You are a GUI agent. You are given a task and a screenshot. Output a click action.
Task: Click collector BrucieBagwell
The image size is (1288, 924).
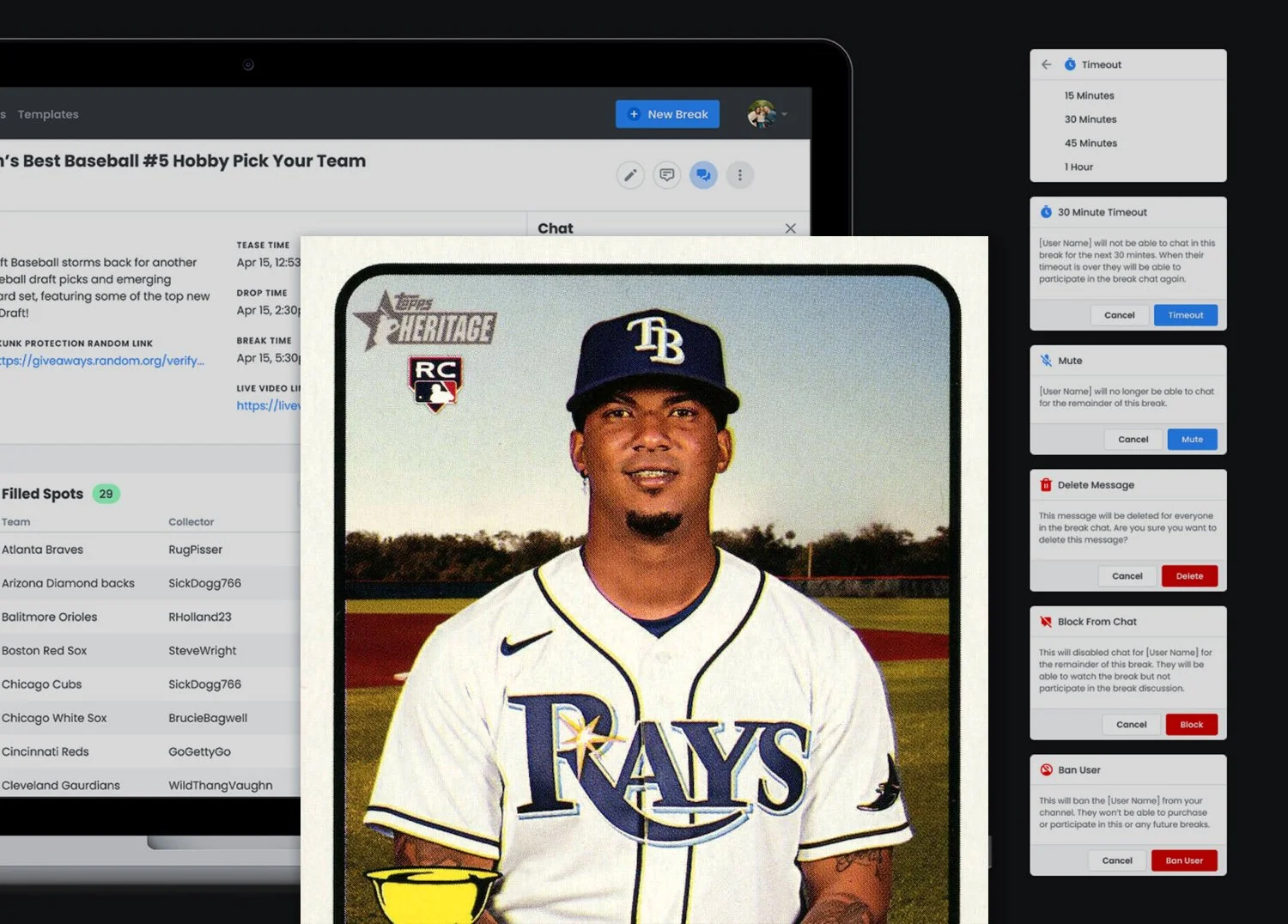(208, 718)
